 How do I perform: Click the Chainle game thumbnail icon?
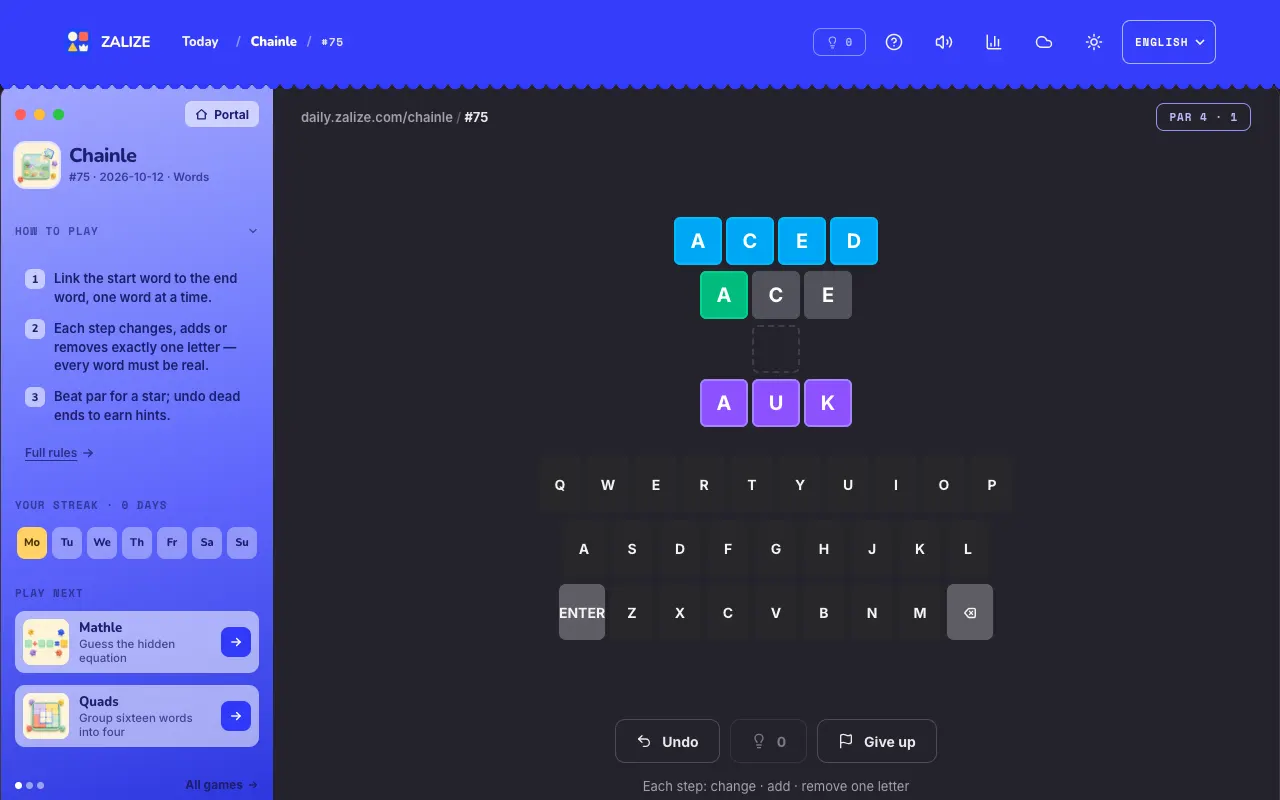[37, 165]
